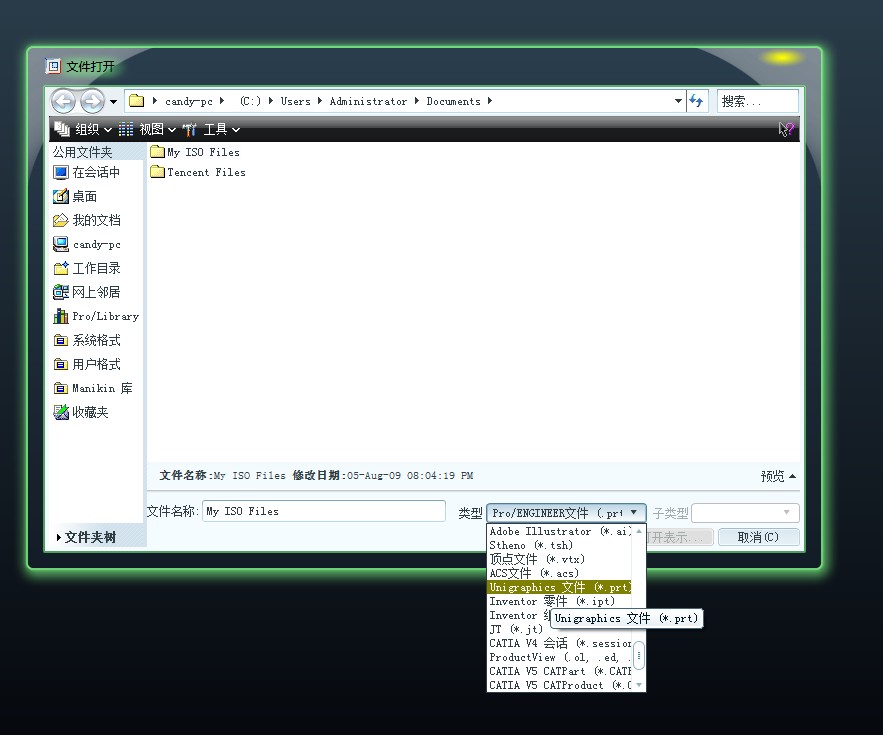Expand arrow after Users in path
The width and height of the screenshot is (883, 735).
click(319, 101)
